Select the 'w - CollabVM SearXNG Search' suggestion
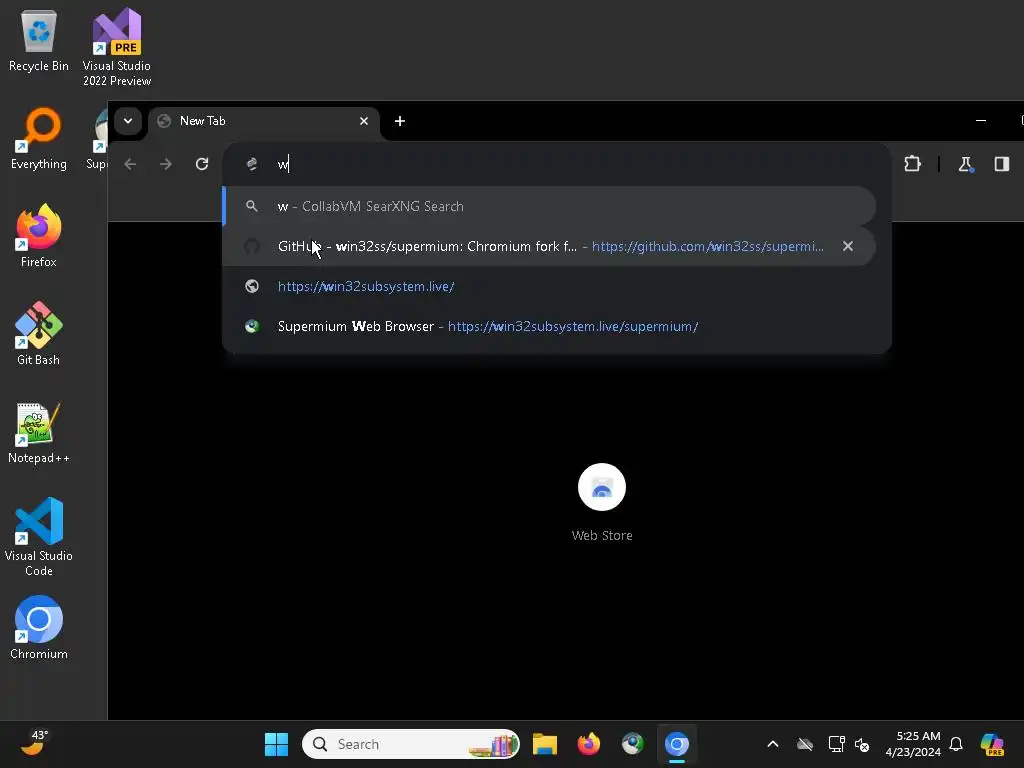This screenshot has width=1024, height=768. click(549, 206)
